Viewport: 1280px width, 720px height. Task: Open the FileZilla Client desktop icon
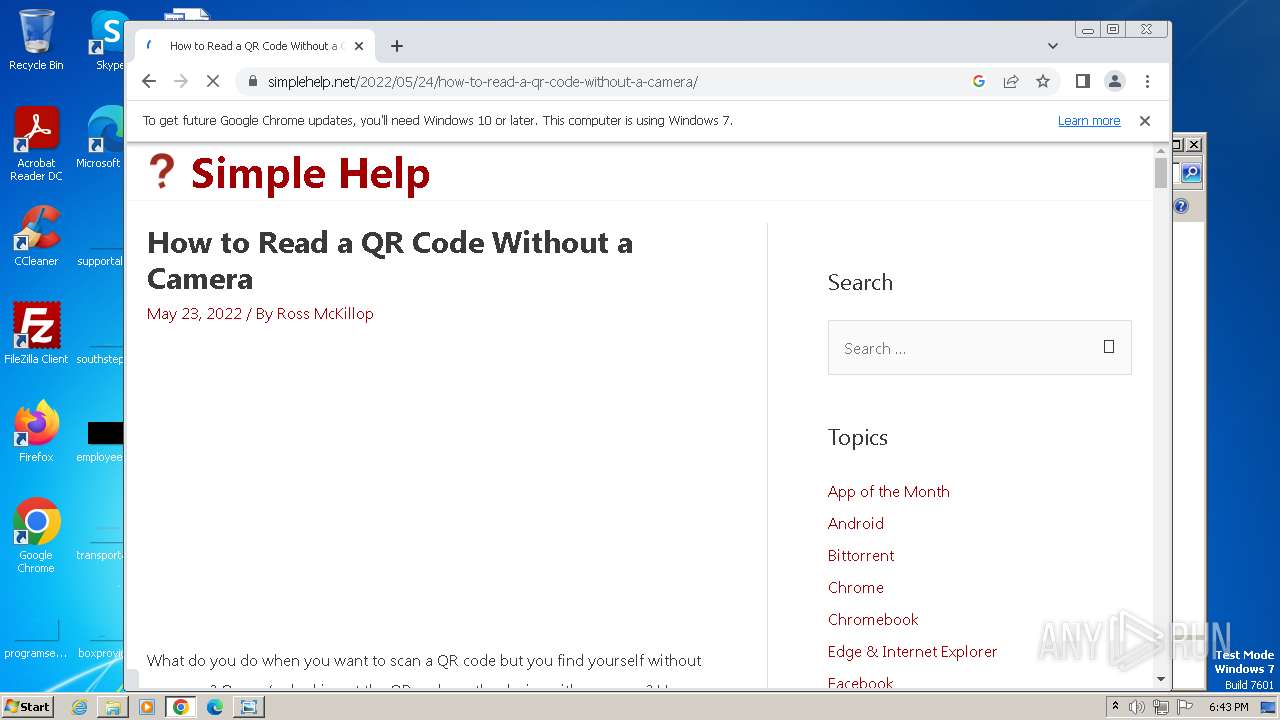pyautogui.click(x=36, y=333)
